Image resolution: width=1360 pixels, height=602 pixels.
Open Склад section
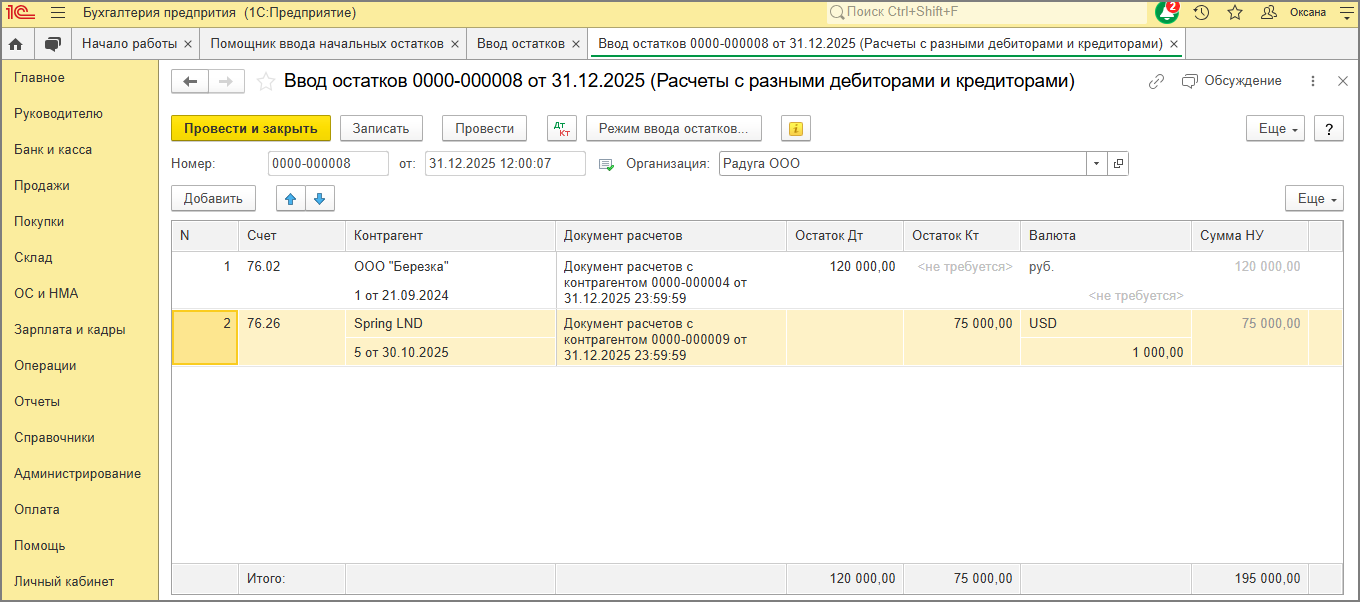coord(33,257)
